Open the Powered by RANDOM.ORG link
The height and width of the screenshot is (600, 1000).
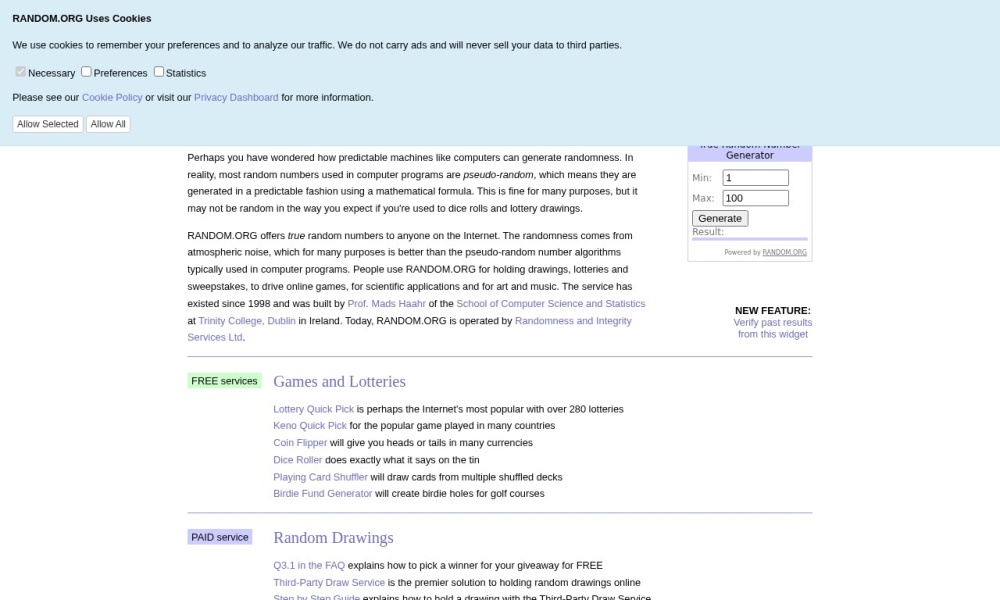coord(784,252)
